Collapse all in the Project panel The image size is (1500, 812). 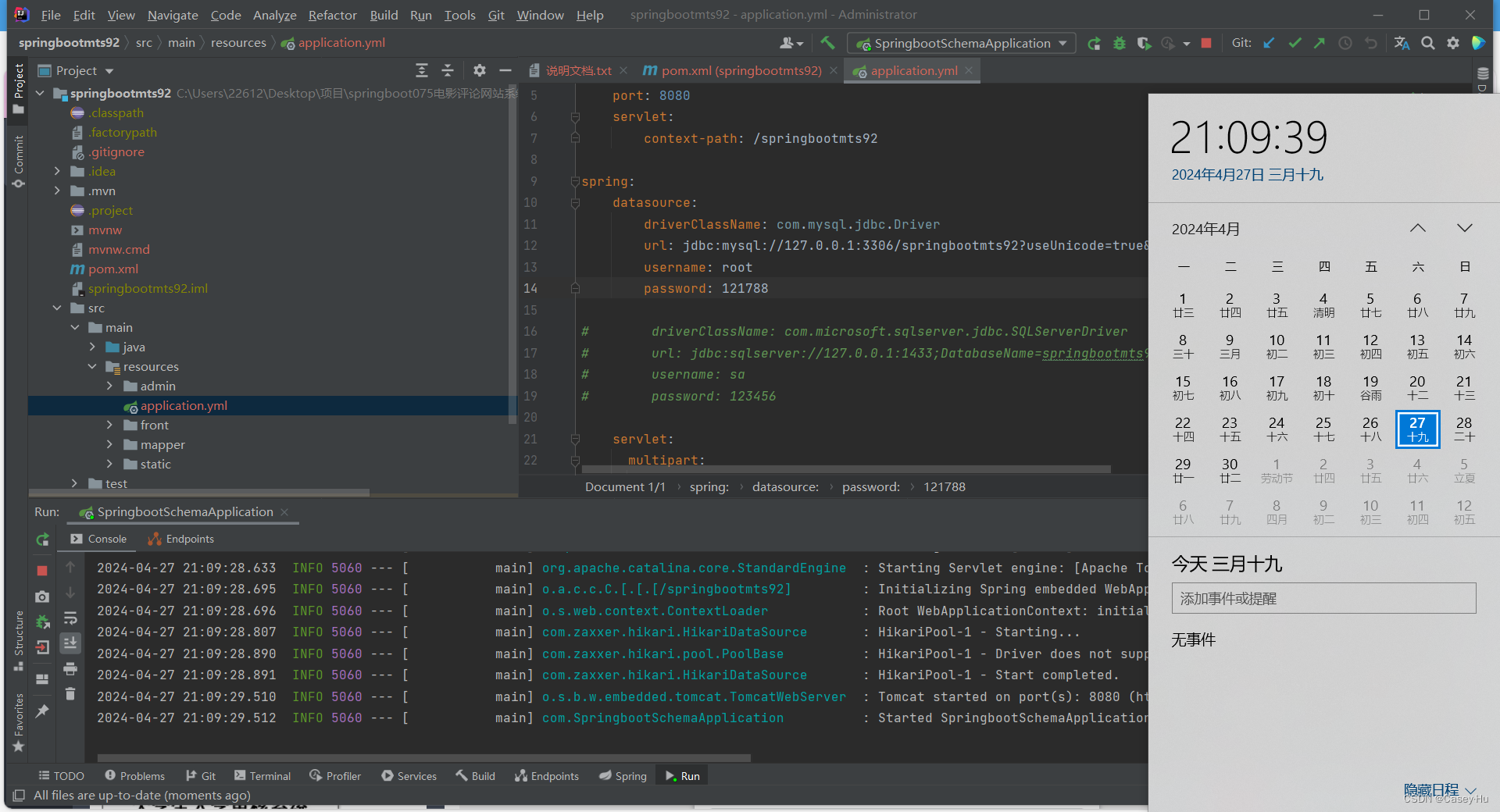point(448,70)
